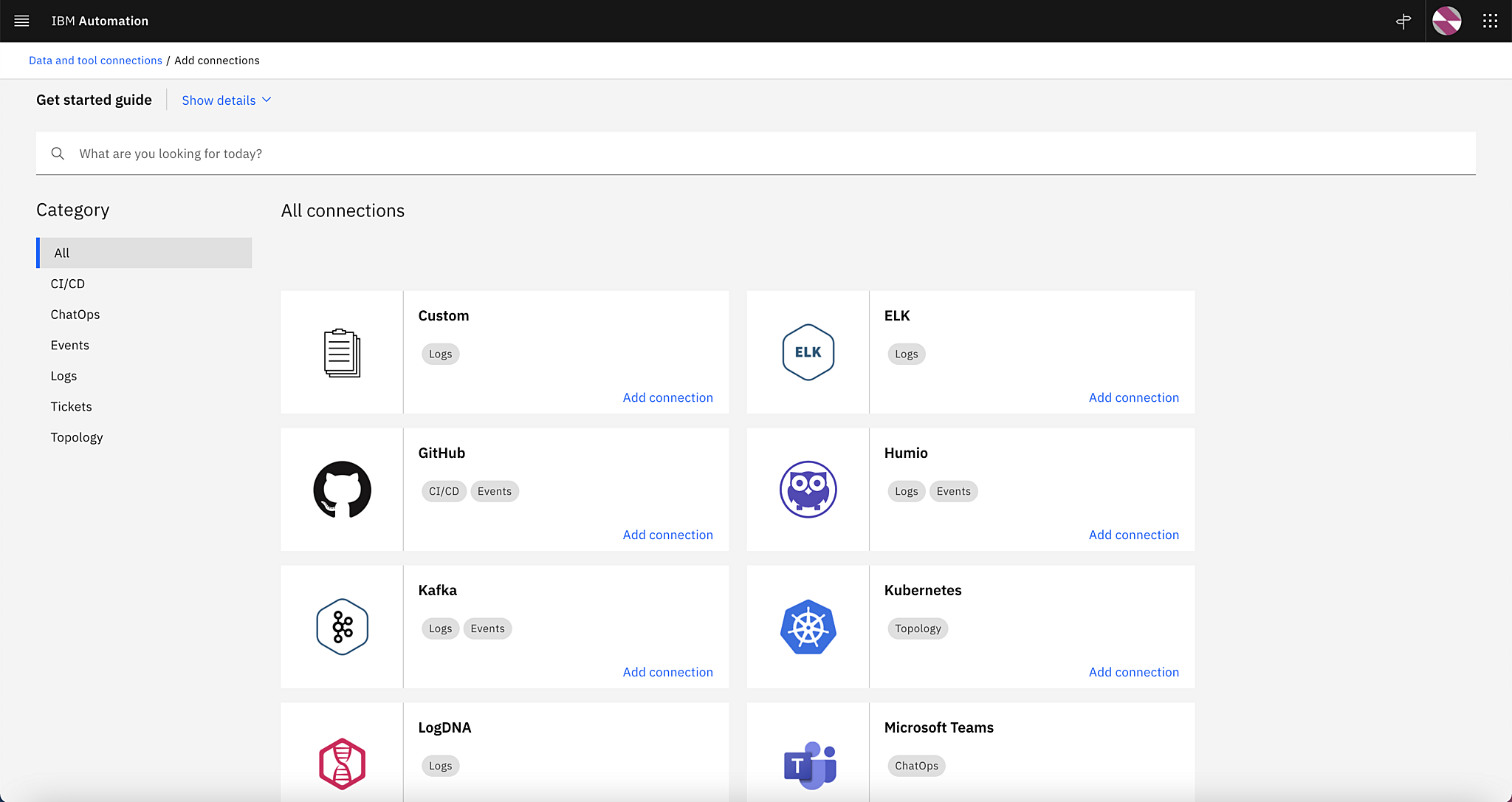This screenshot has width=1512, height=802.
Task: Click the All connections heading
Action: (x=343, y=210)
